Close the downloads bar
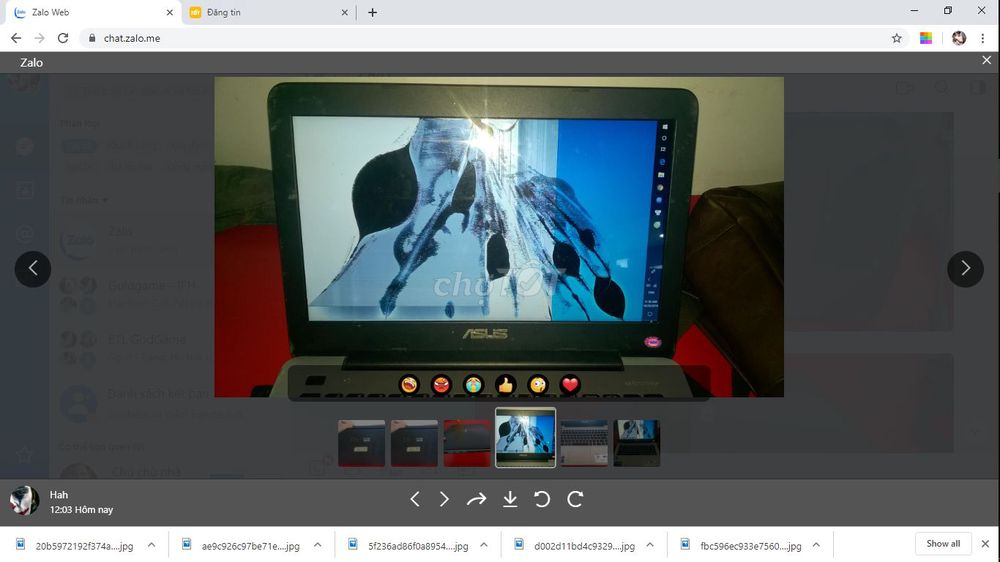Image resolution: width=1000 pixels, height=562 pixels. pos(985,544)
